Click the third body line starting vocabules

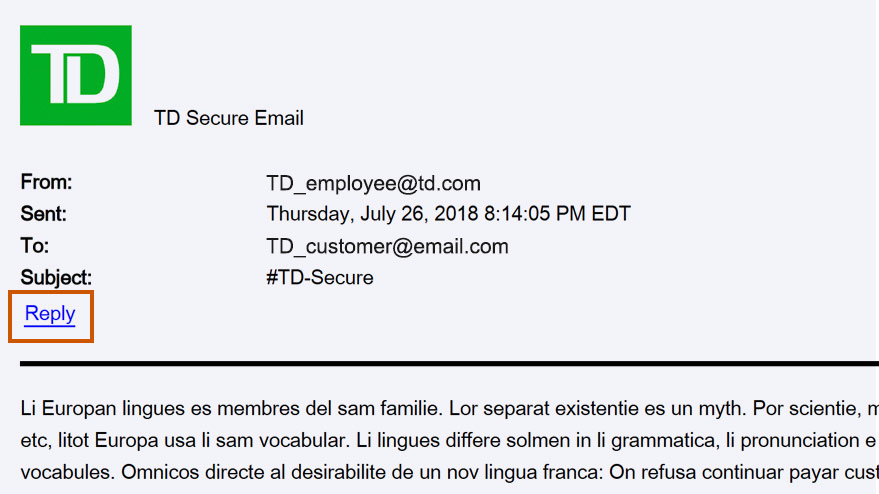[x=450, y=472]
